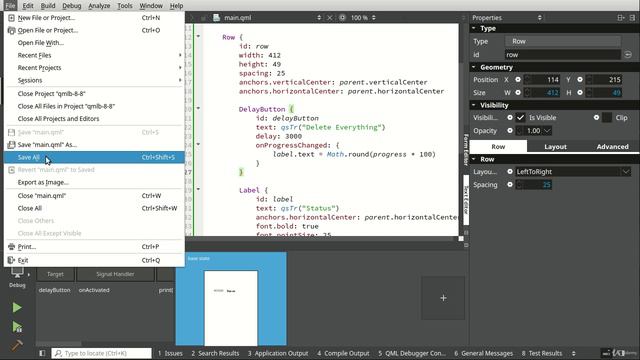
Task: Toggle the Is Visible checkbox
Action: tap(520, 118)
